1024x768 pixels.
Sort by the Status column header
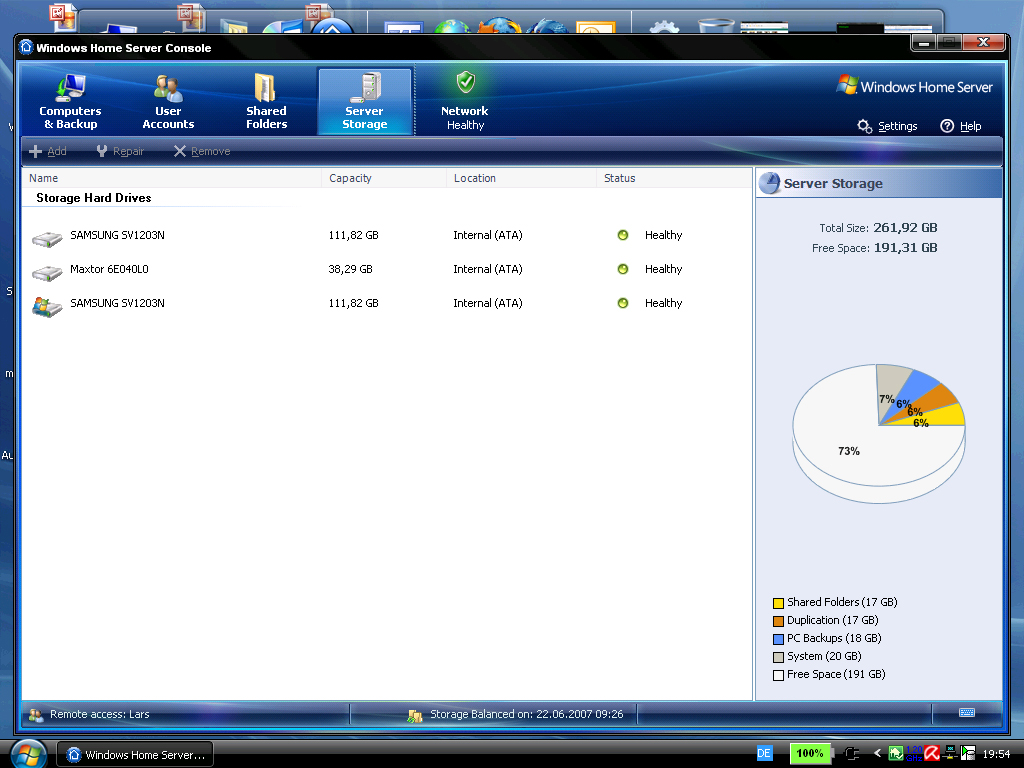pyautogui.click(x=673, y=178)
